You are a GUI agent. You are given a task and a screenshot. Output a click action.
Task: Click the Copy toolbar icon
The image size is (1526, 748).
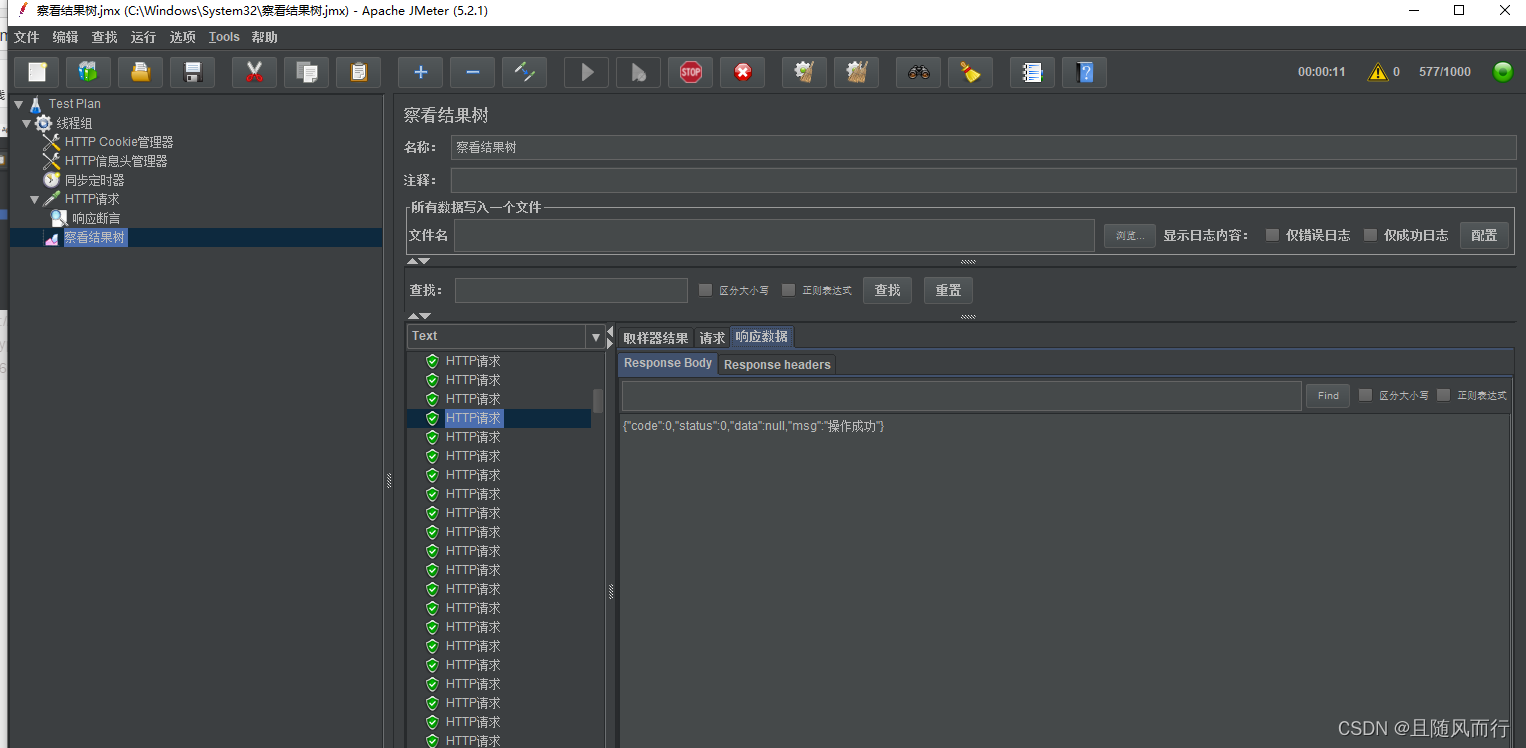click(307, 72)
